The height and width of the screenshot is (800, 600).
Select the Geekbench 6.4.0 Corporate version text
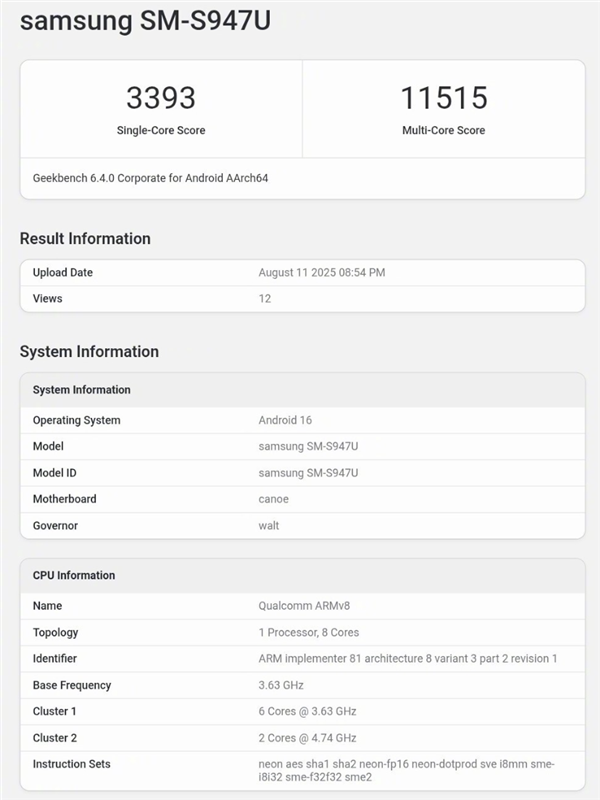[x=151, y=178]
